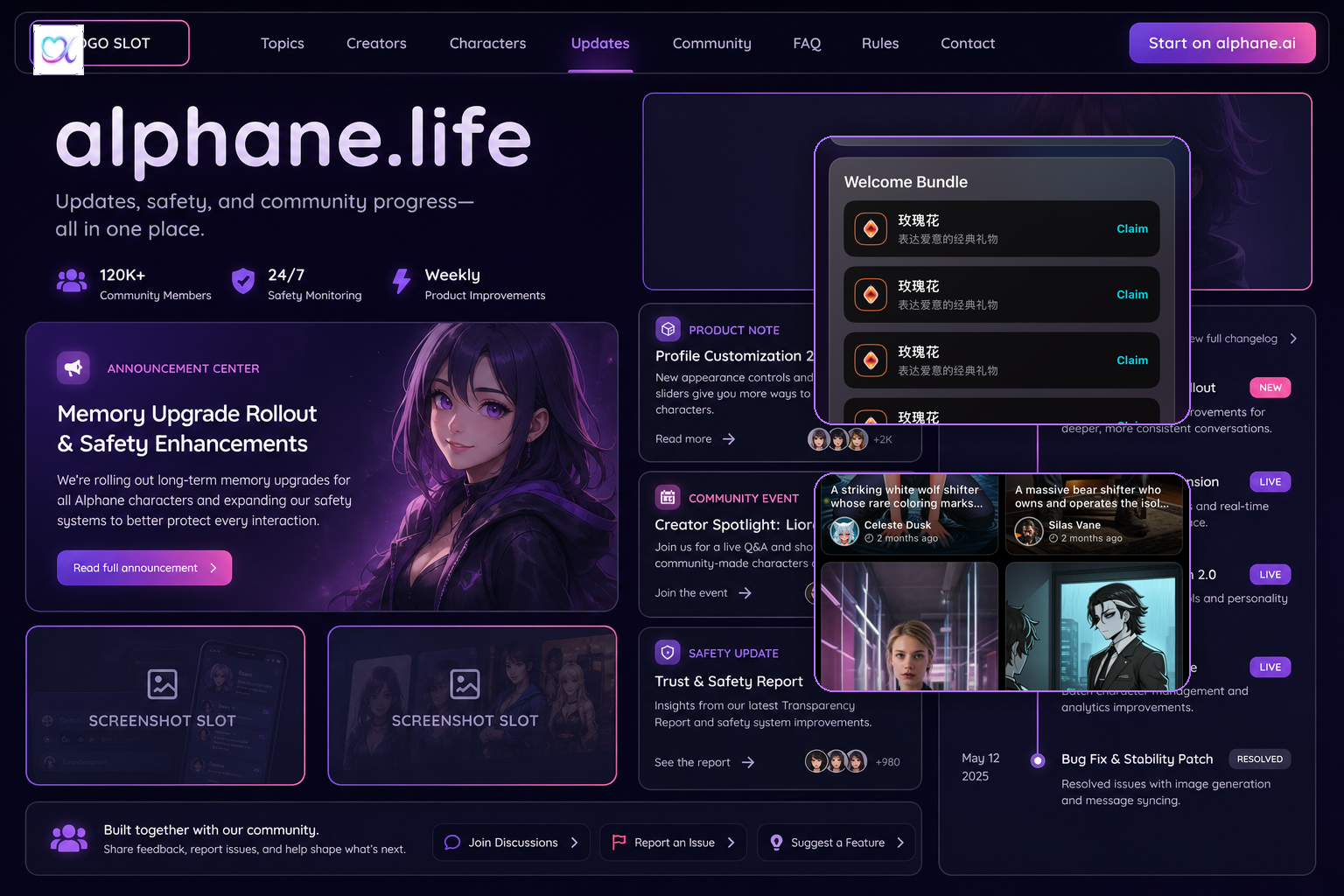Click the Celeste Dusk avatar icon
The image size is (1344, 896).
[x=844, y=531]
